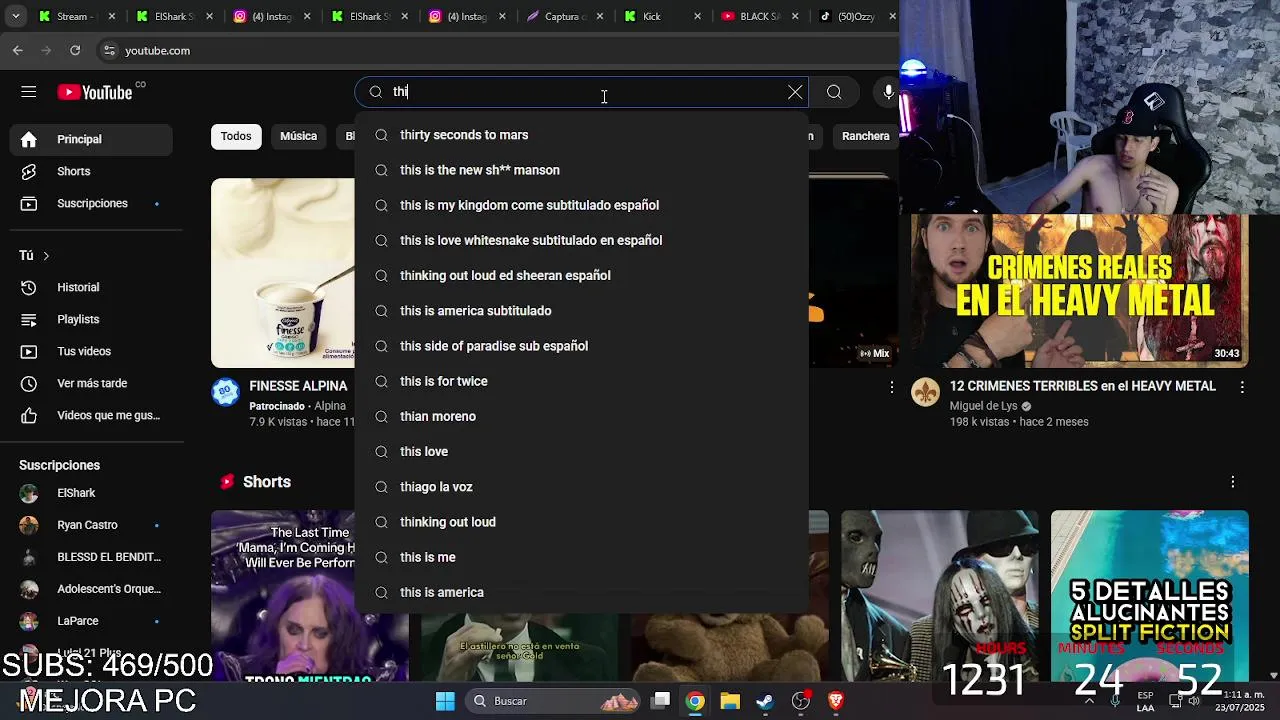
Task: Open the YouTube hamburger guide menu
Action: [28, 92]
